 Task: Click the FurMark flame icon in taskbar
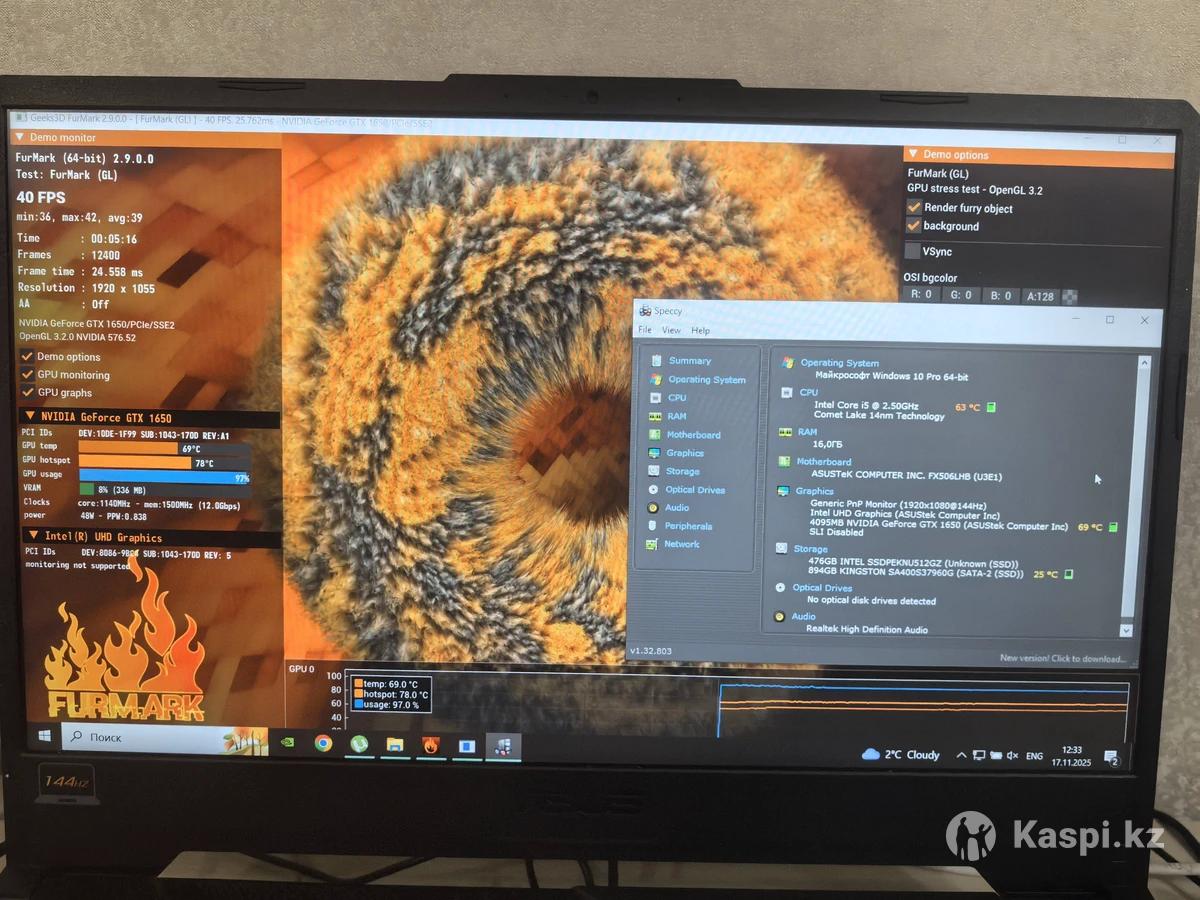tap(431, 745)
